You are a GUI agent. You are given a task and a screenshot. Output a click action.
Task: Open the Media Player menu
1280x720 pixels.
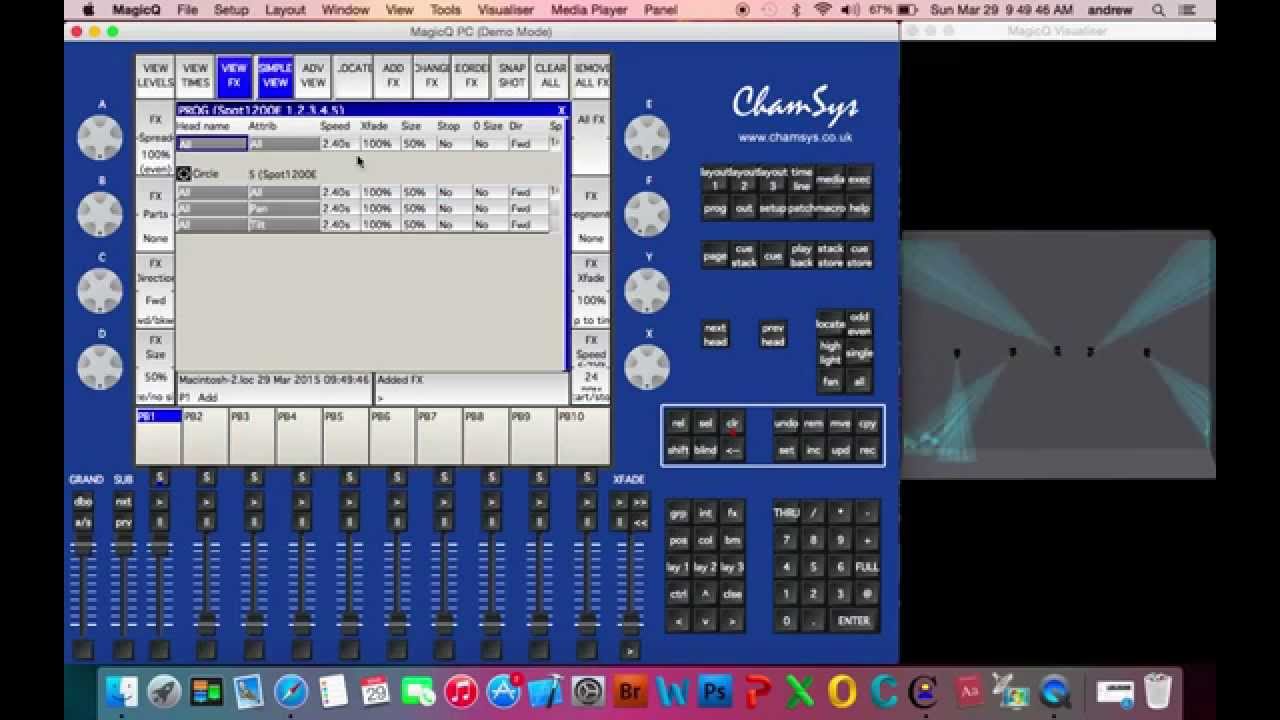[588, 10]
